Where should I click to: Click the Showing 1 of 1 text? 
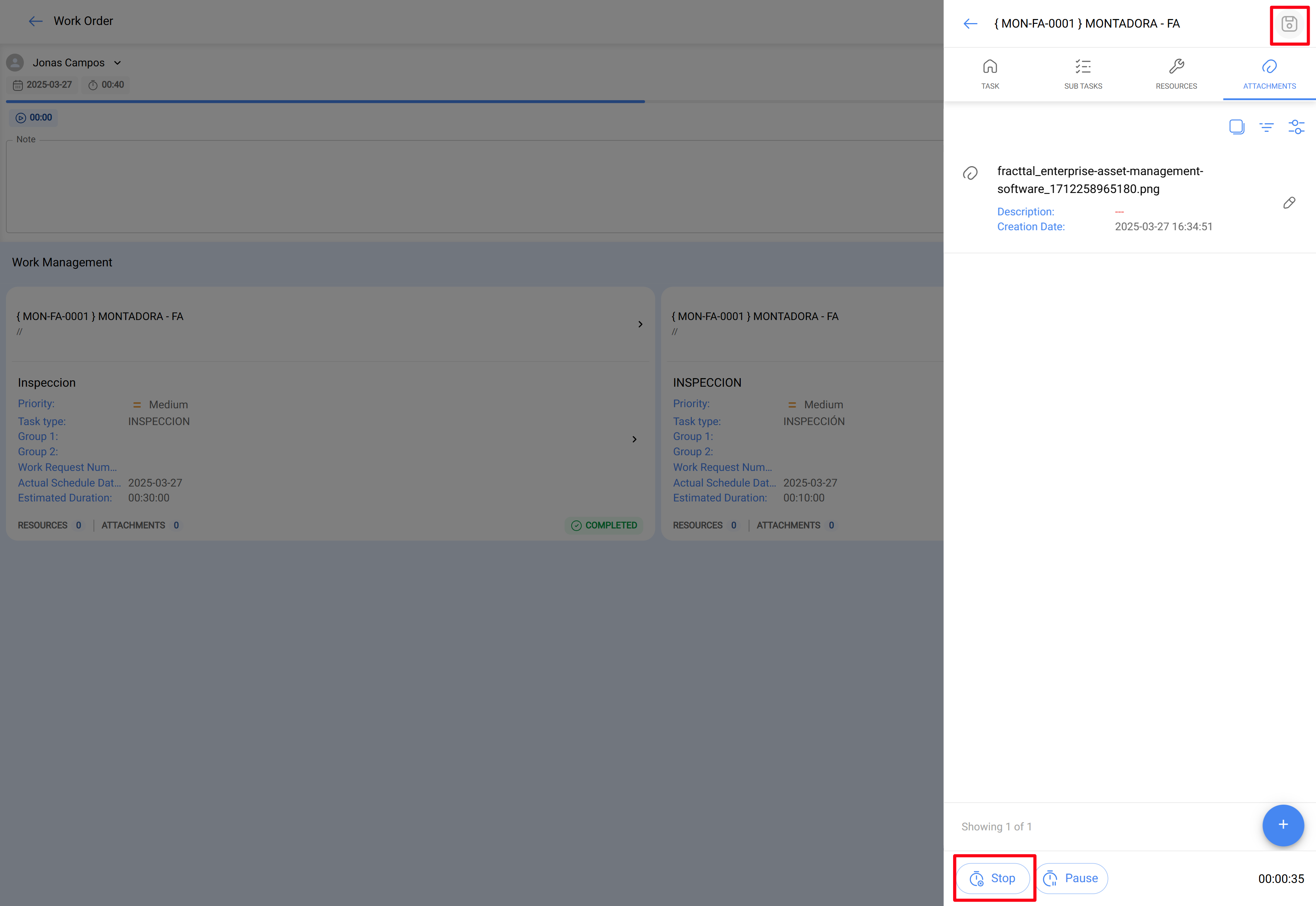tap(996, 827)
